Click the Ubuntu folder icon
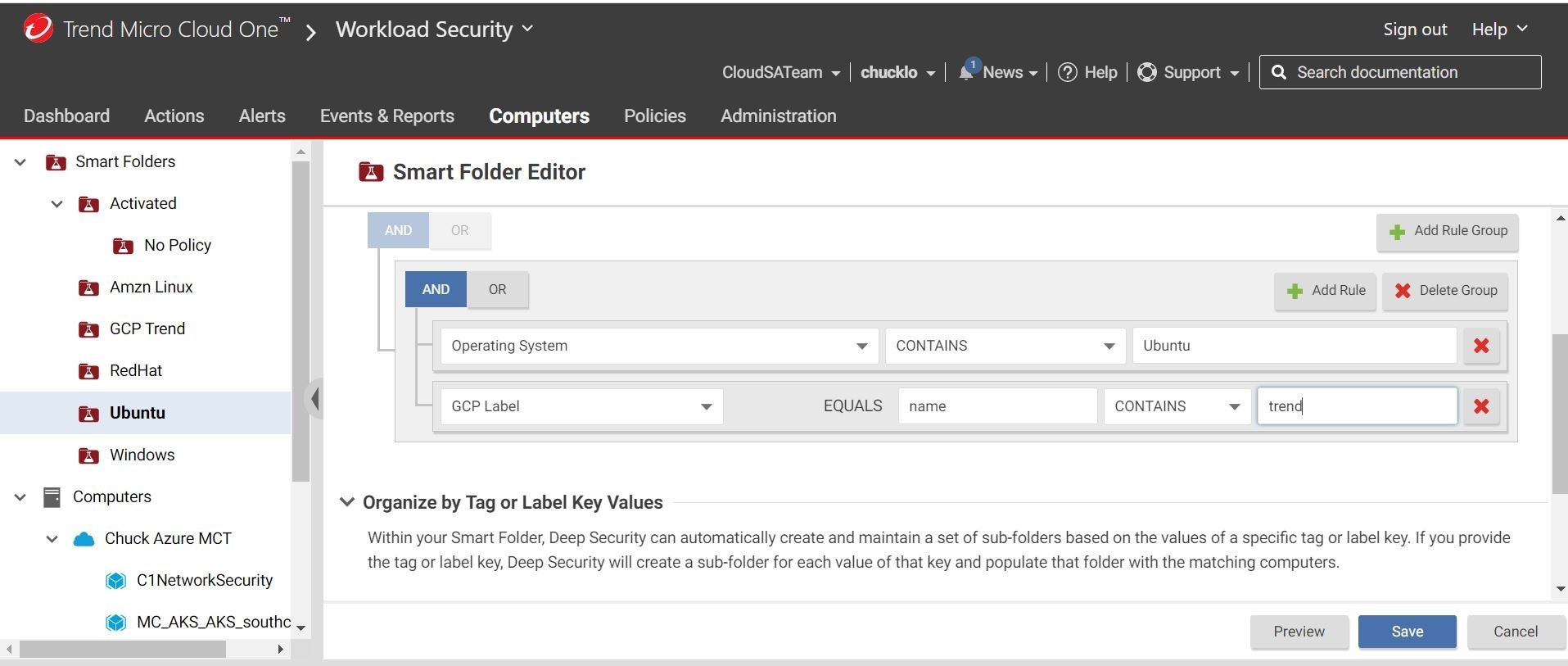The width and height of the screenshot is (1568, 666). pos(88,413)
